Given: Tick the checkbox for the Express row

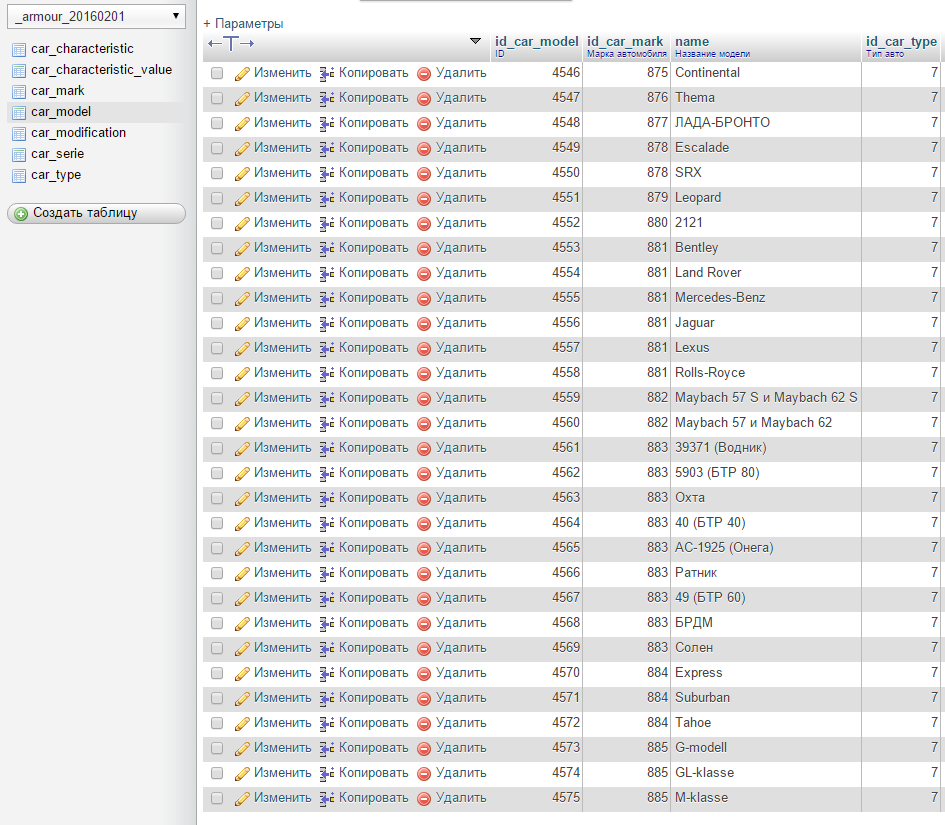Looking at the screenshot, I should coord(217,673).
